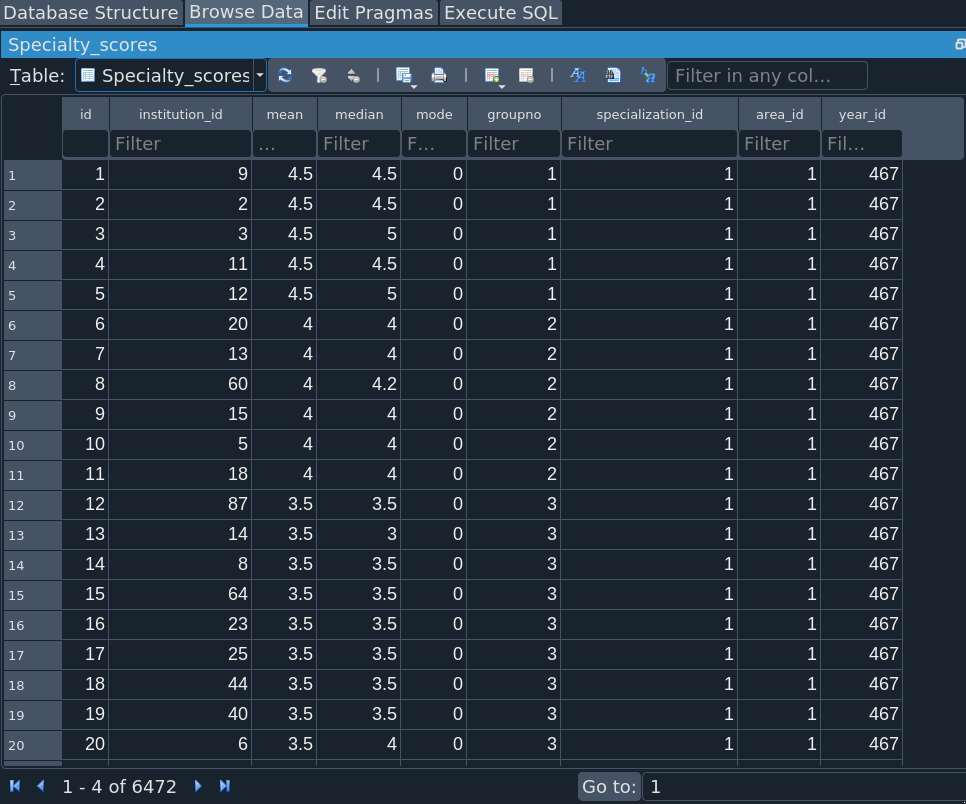The image size is (966, 804).
Task: Focus the 'Filter in any column' search box
Action: point(766,76)
